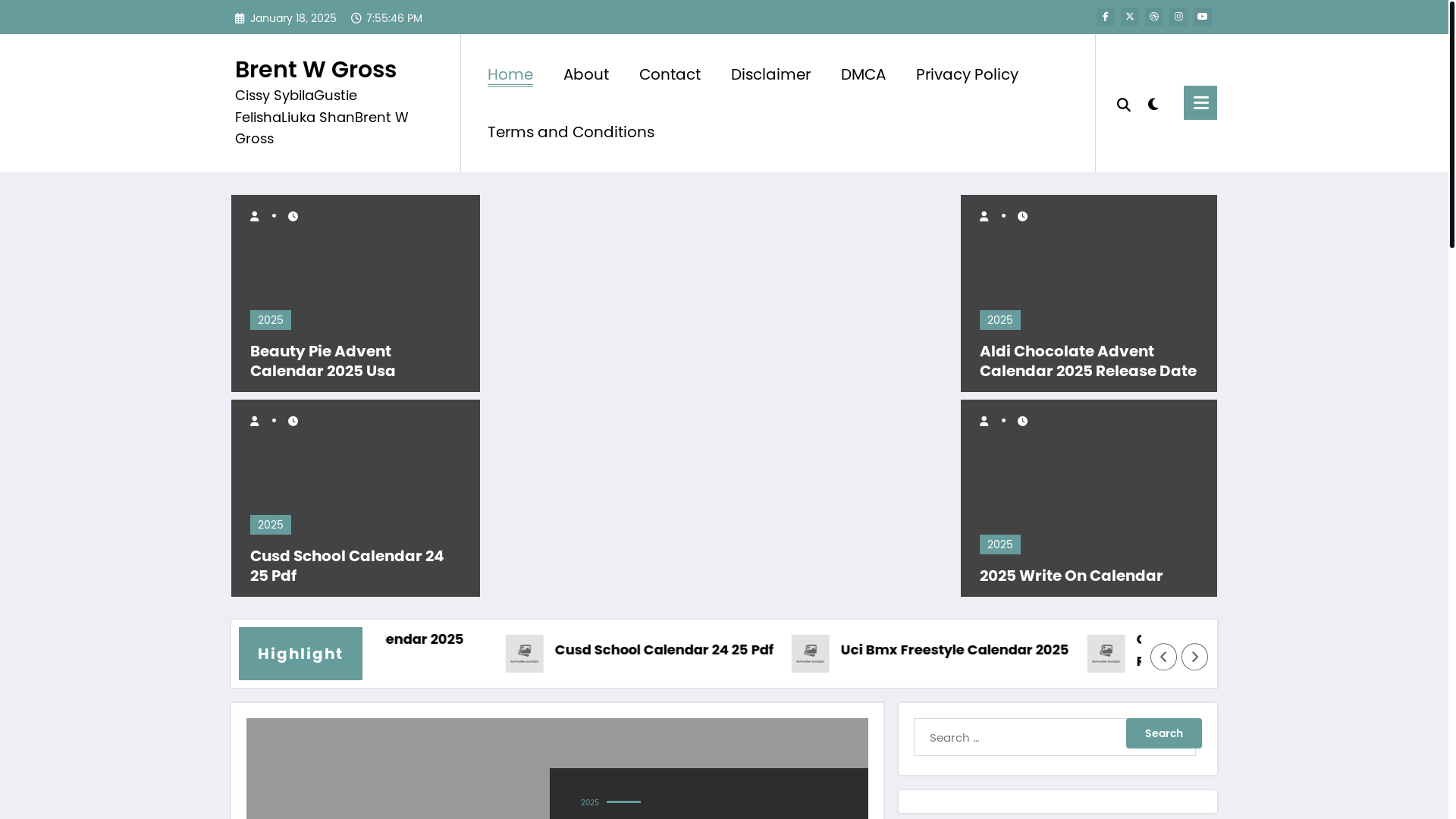Image resolution: width=1456 pixels, height=819 pixels.
Task: Click the clock icon beside the time
Action: (356, 18)
